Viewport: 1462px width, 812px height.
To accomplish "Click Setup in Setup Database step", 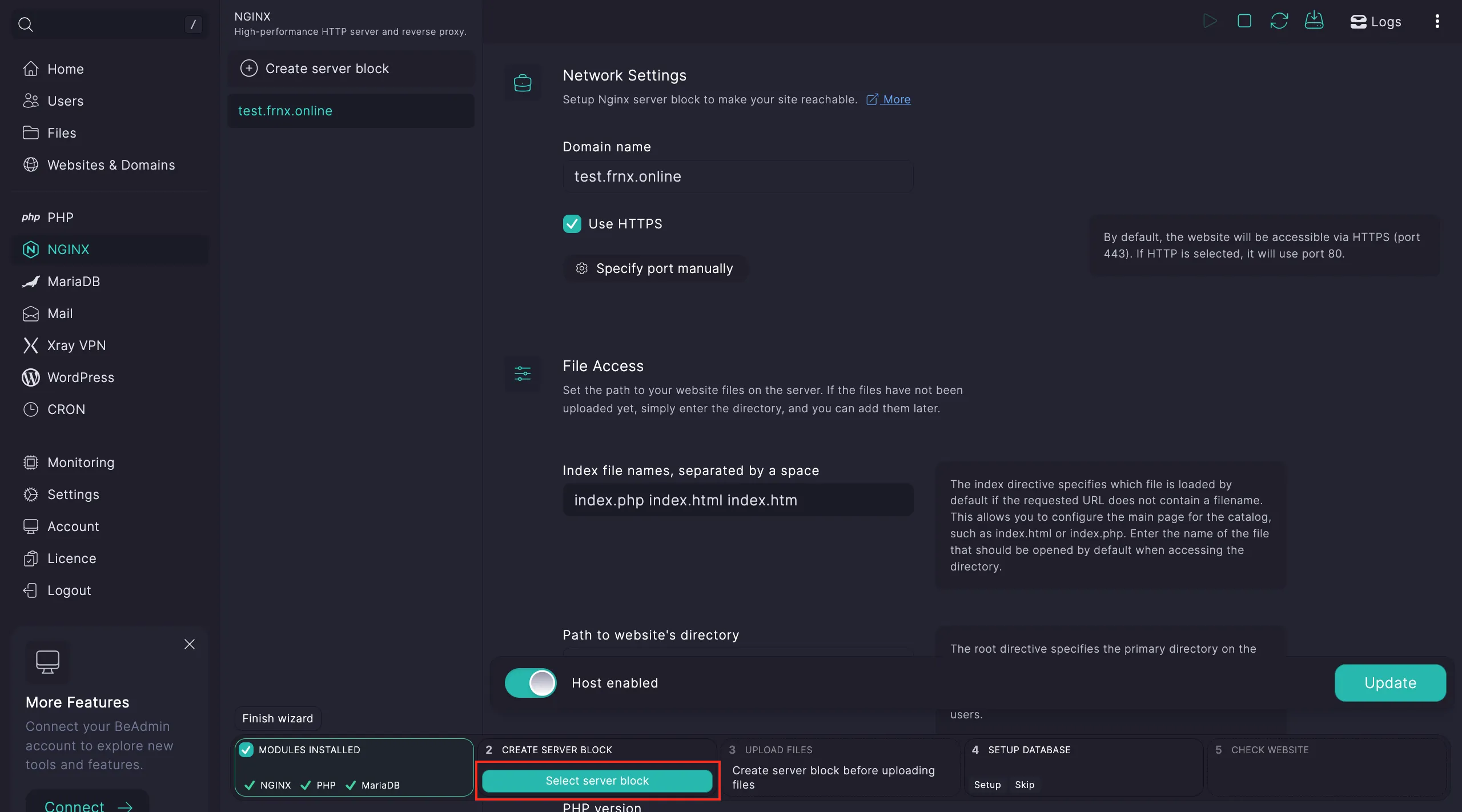I will point(987,785).
